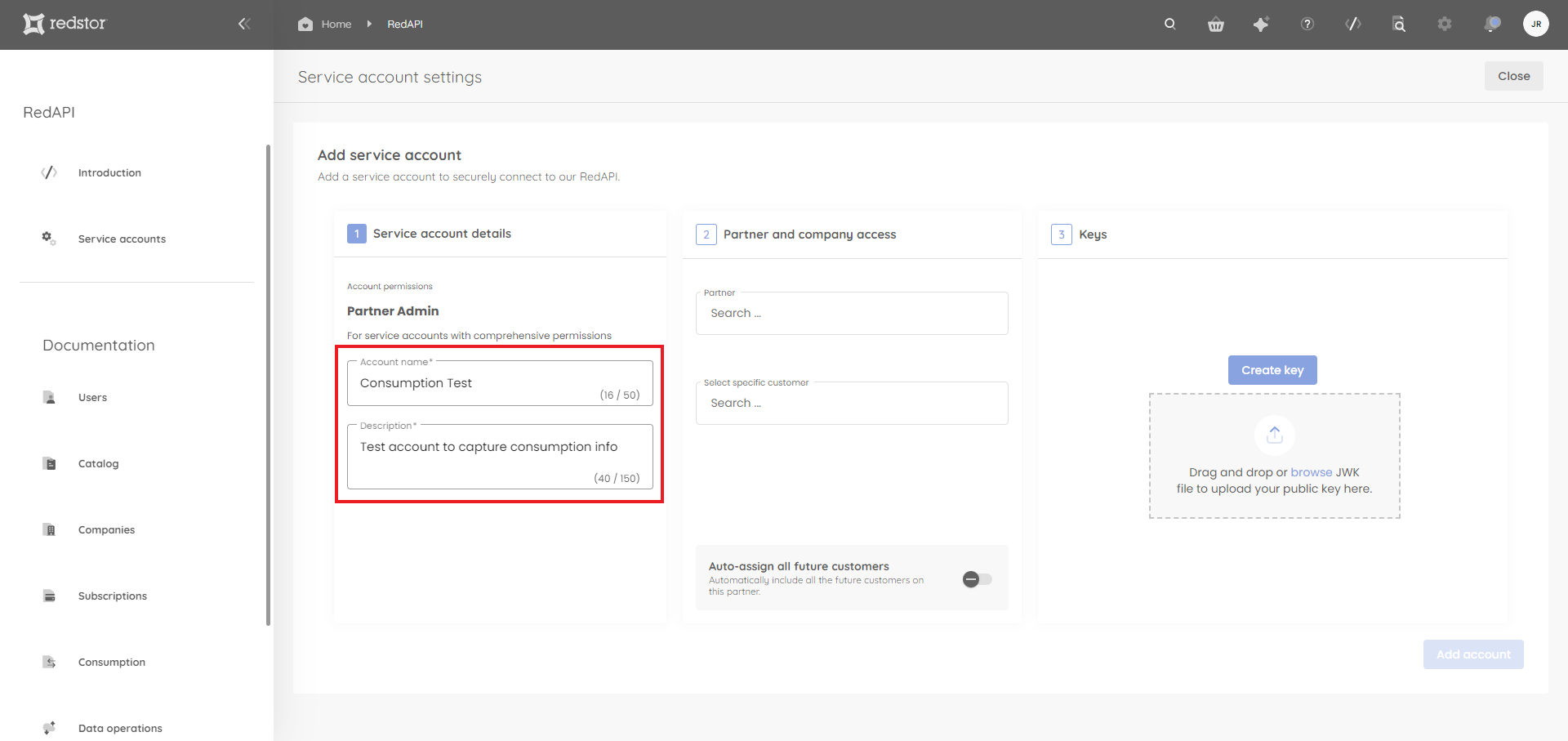Image resolution: width=1568 pixels, height=741 pixels.
Task: Close the service account settings
Action: pyautogui.click(x=1513, y=76)
